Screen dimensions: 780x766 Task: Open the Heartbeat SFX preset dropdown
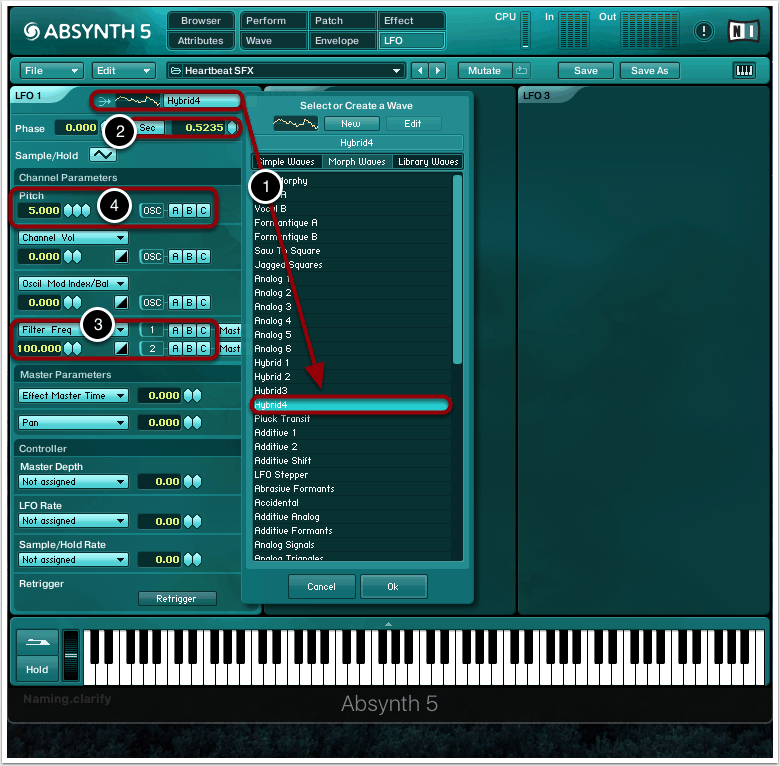pos(285,71)
